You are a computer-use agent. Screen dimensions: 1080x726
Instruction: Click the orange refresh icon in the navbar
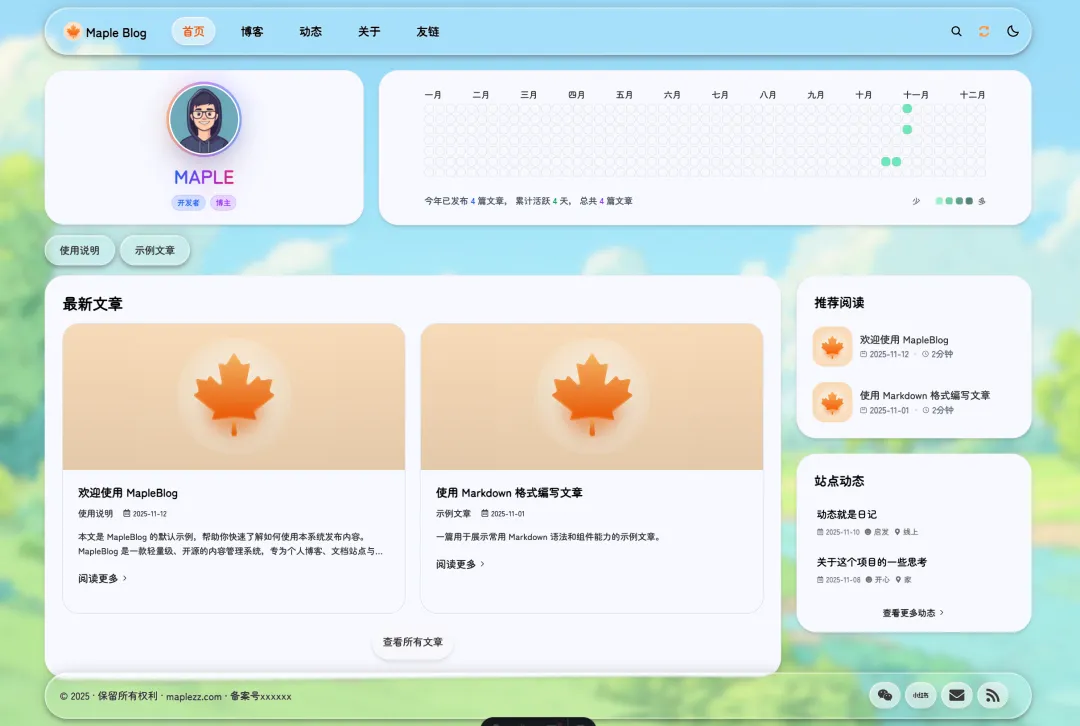tap(983, 31)
